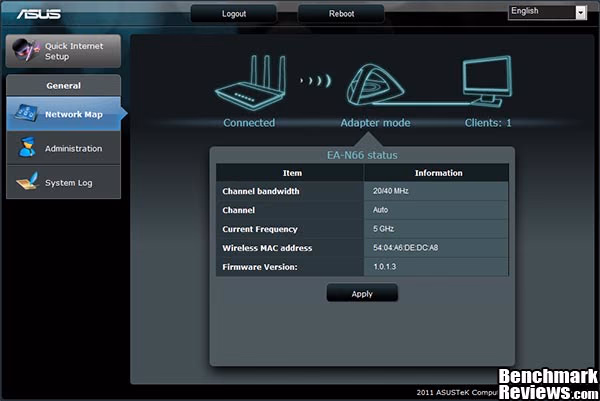600x401 pixels.
Task: Click the Channel row label
Action: click(x=238, y=210)
